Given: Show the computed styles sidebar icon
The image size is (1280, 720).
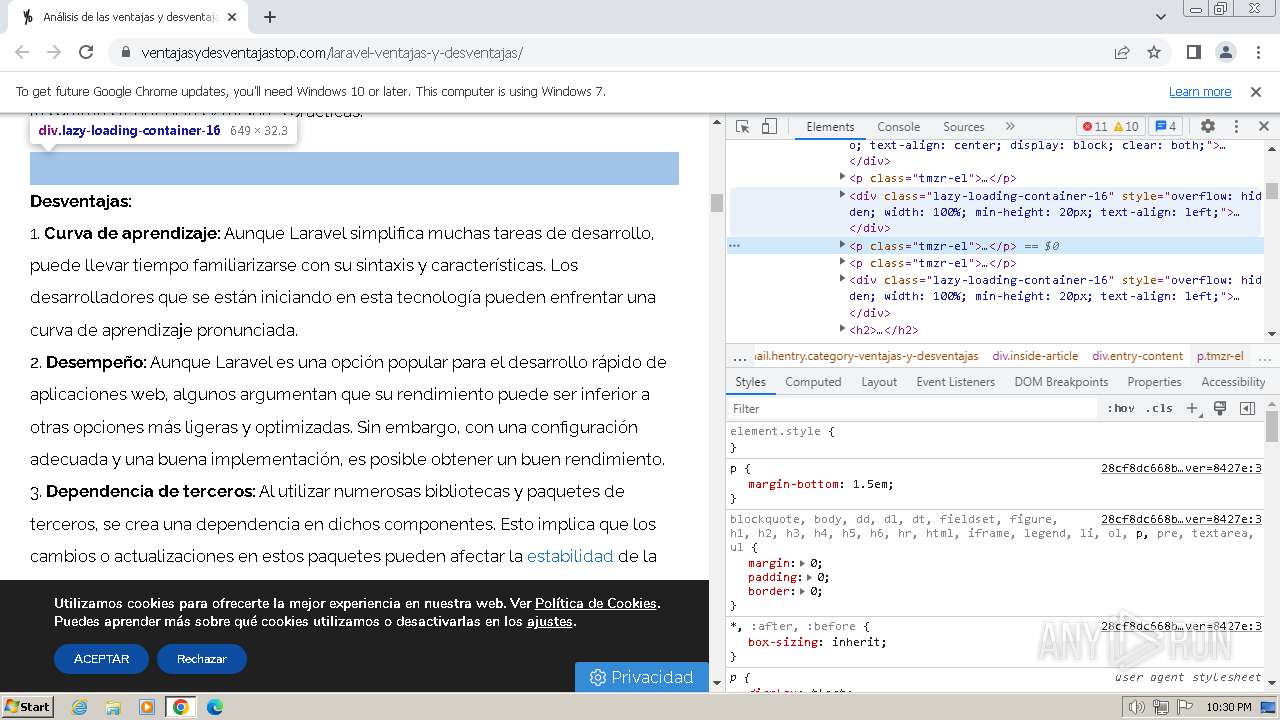Looking at the screenshot, I should 1247,408.
